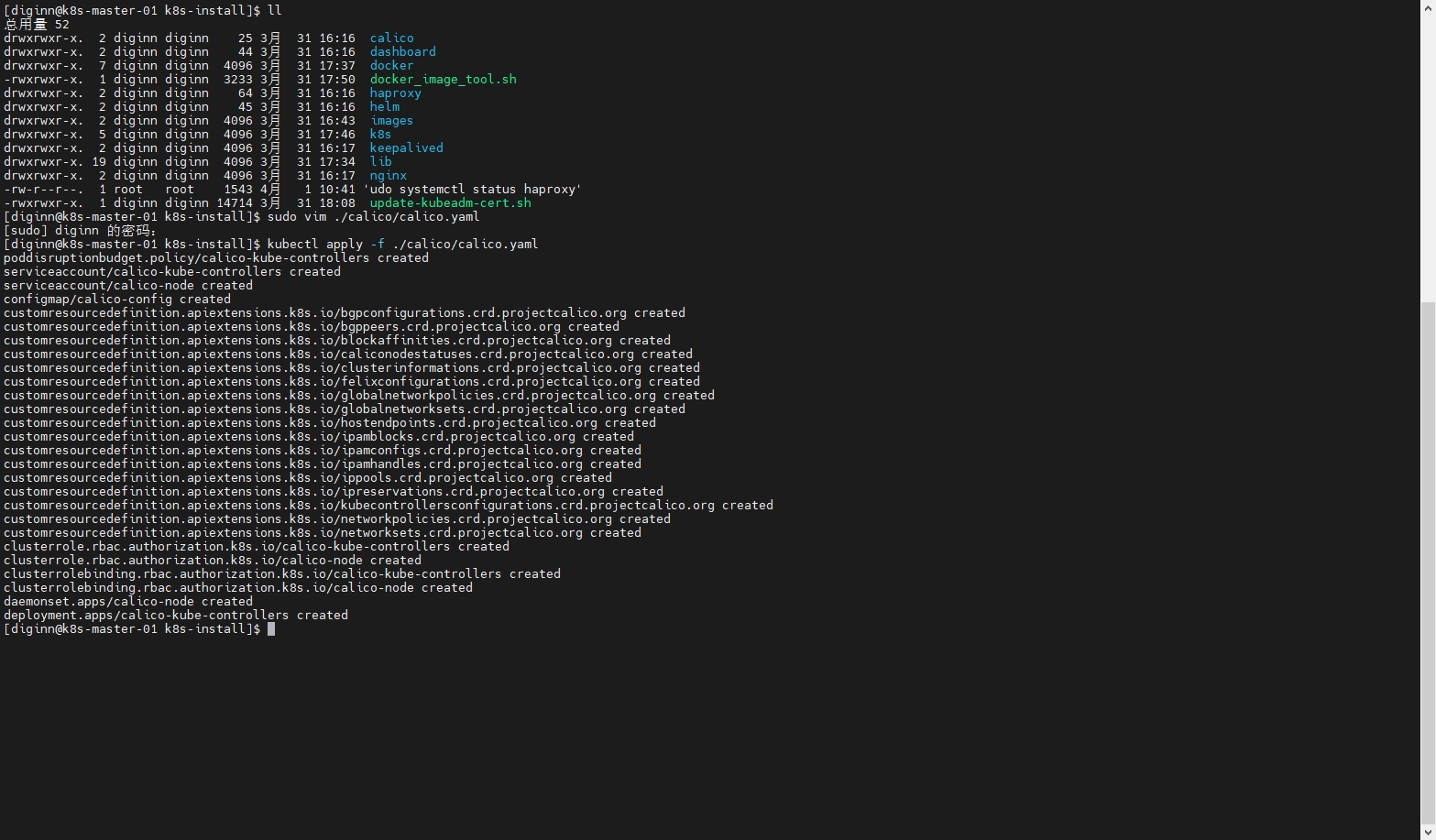Click the helm directory entry
Image resolution: width=1436 pixels, height=840 pixels.
(x=384, y=107)
